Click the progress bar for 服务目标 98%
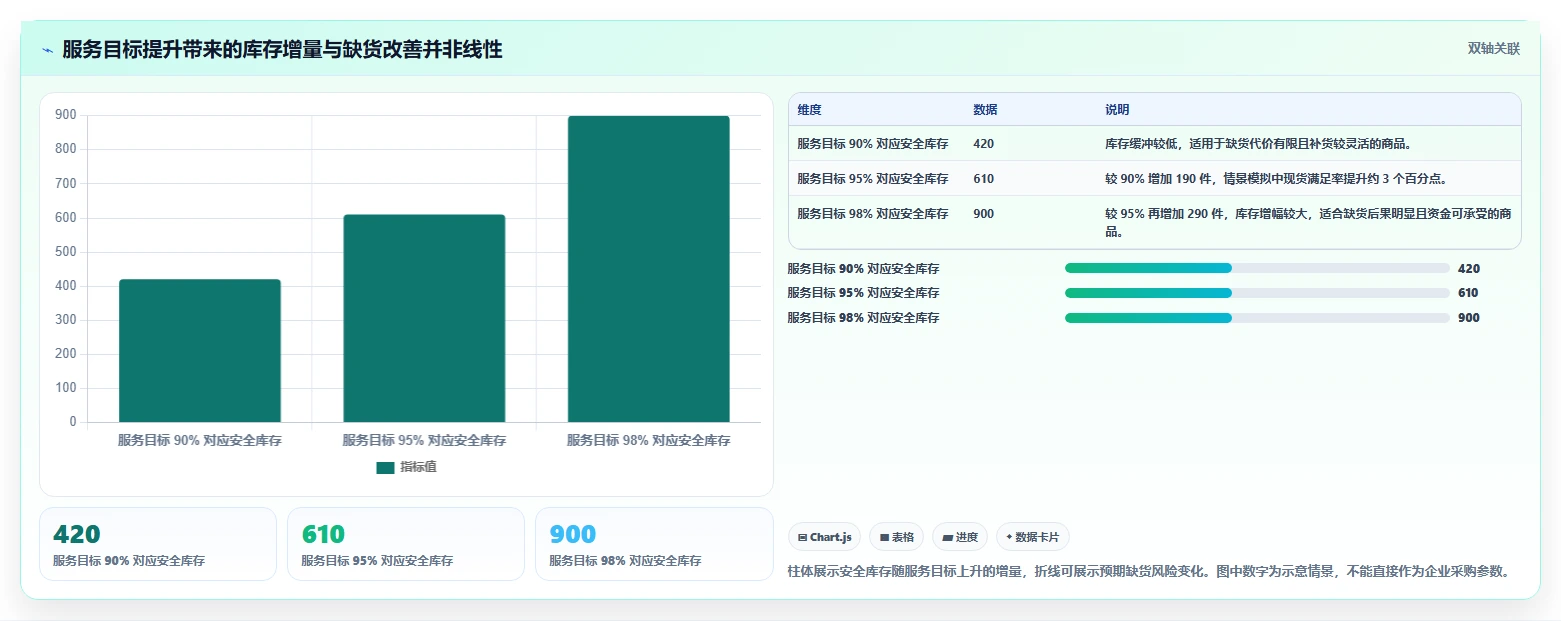Viewport: 1561px width, 621px height. pos(1257,318)
